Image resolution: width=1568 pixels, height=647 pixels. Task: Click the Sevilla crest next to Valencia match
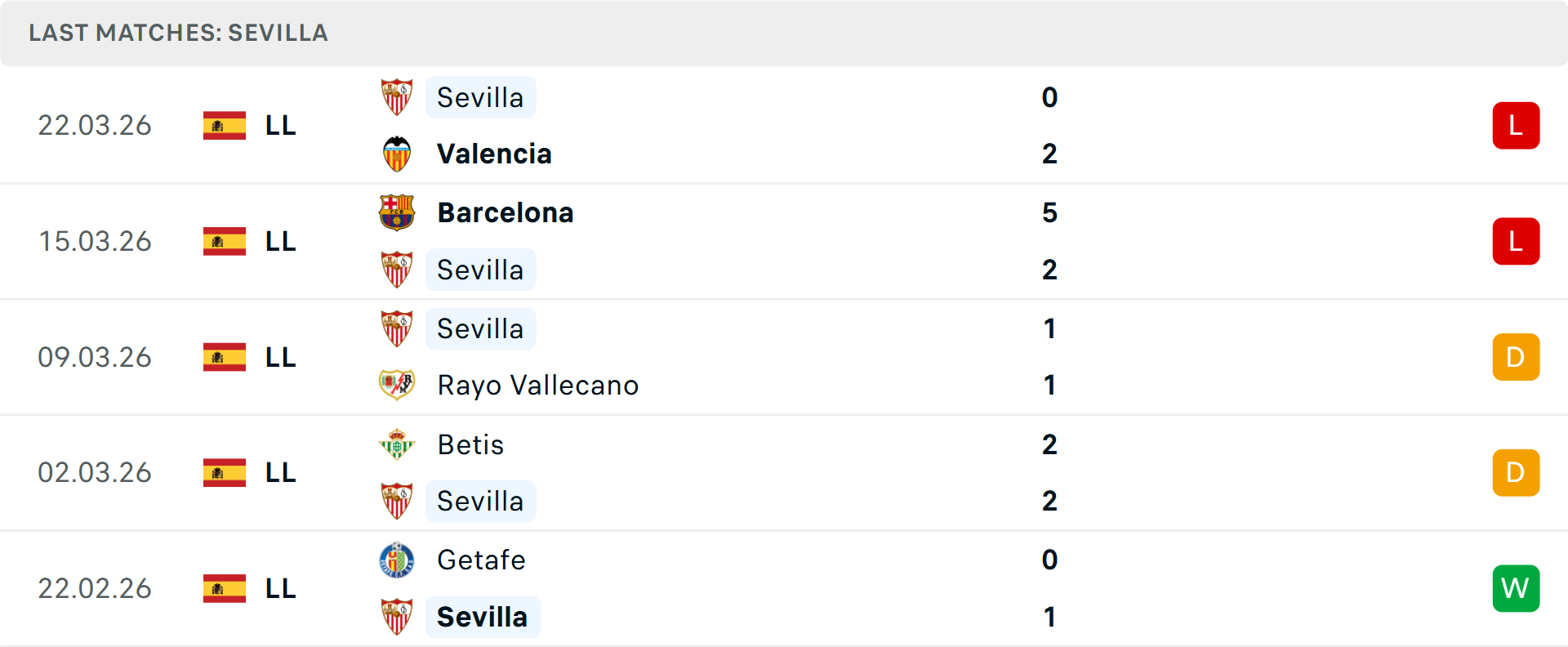click(x=398, y=97)
